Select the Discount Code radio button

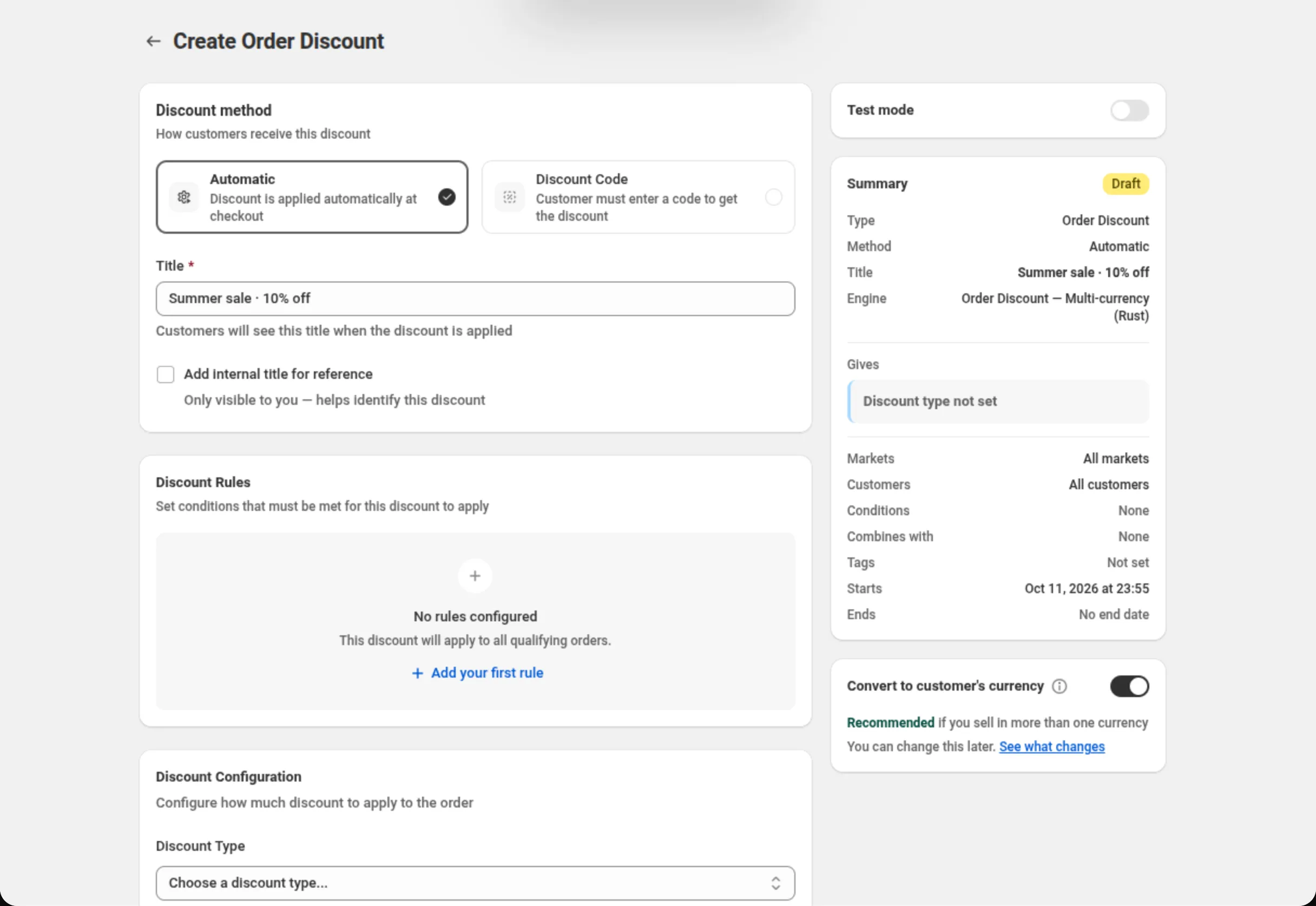coord(773,197)
